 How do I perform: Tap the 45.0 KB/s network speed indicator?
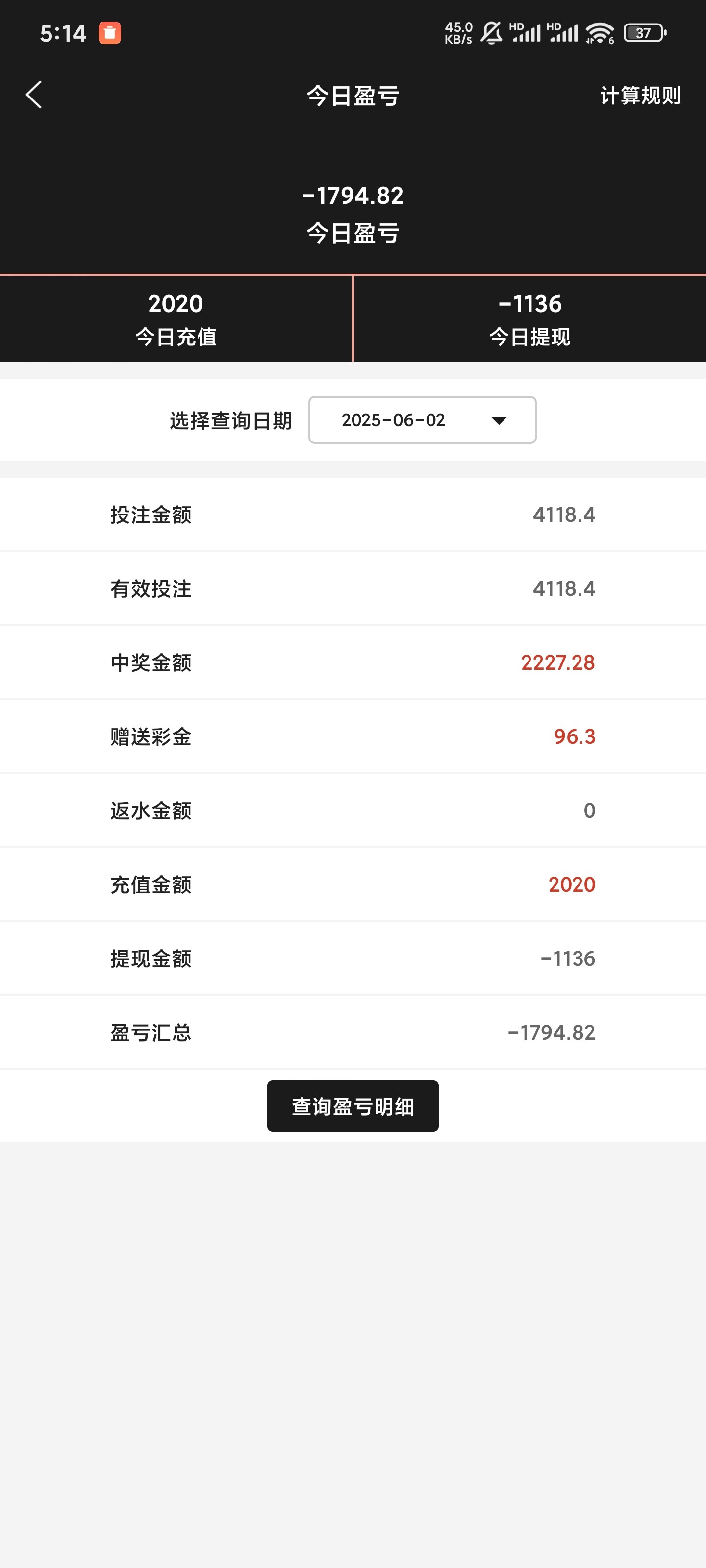pos(458,33)
